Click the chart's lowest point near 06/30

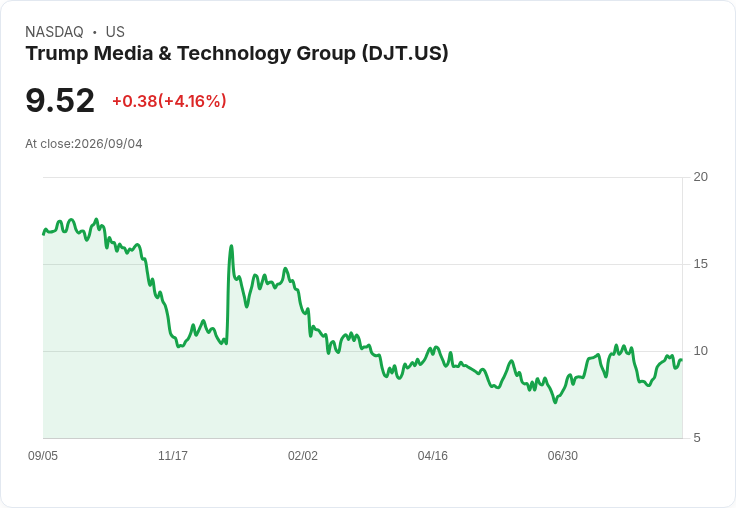pyautogui.click(x=555, y=402)
